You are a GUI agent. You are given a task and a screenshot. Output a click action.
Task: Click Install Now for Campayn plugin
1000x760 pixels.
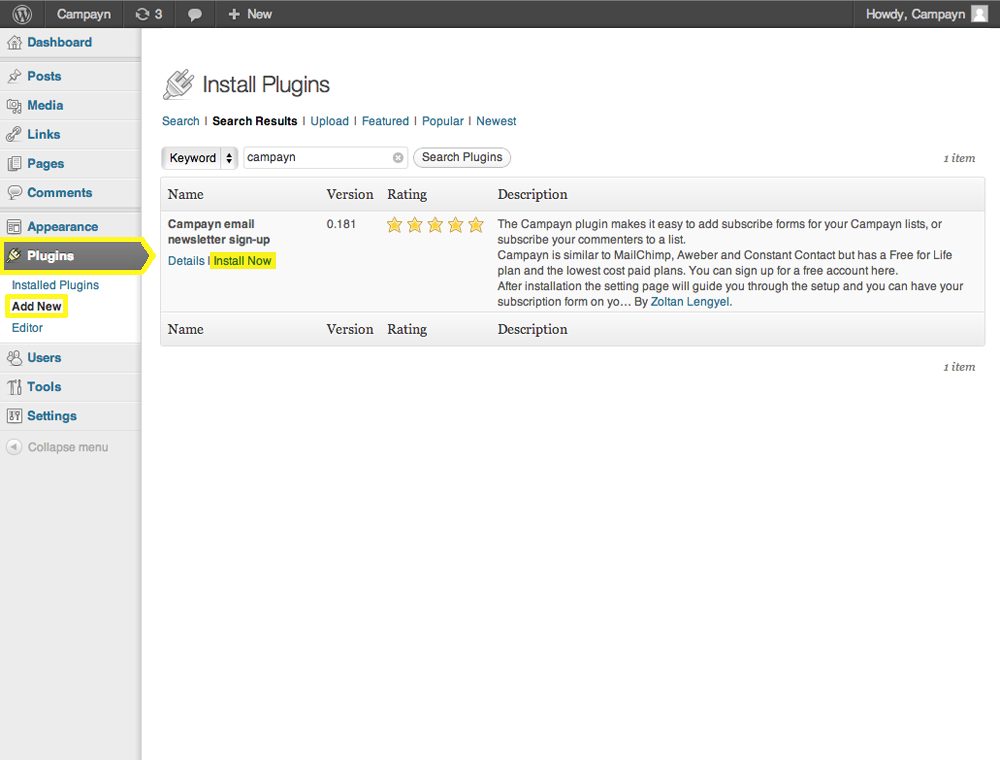click(x=242, y=261)
